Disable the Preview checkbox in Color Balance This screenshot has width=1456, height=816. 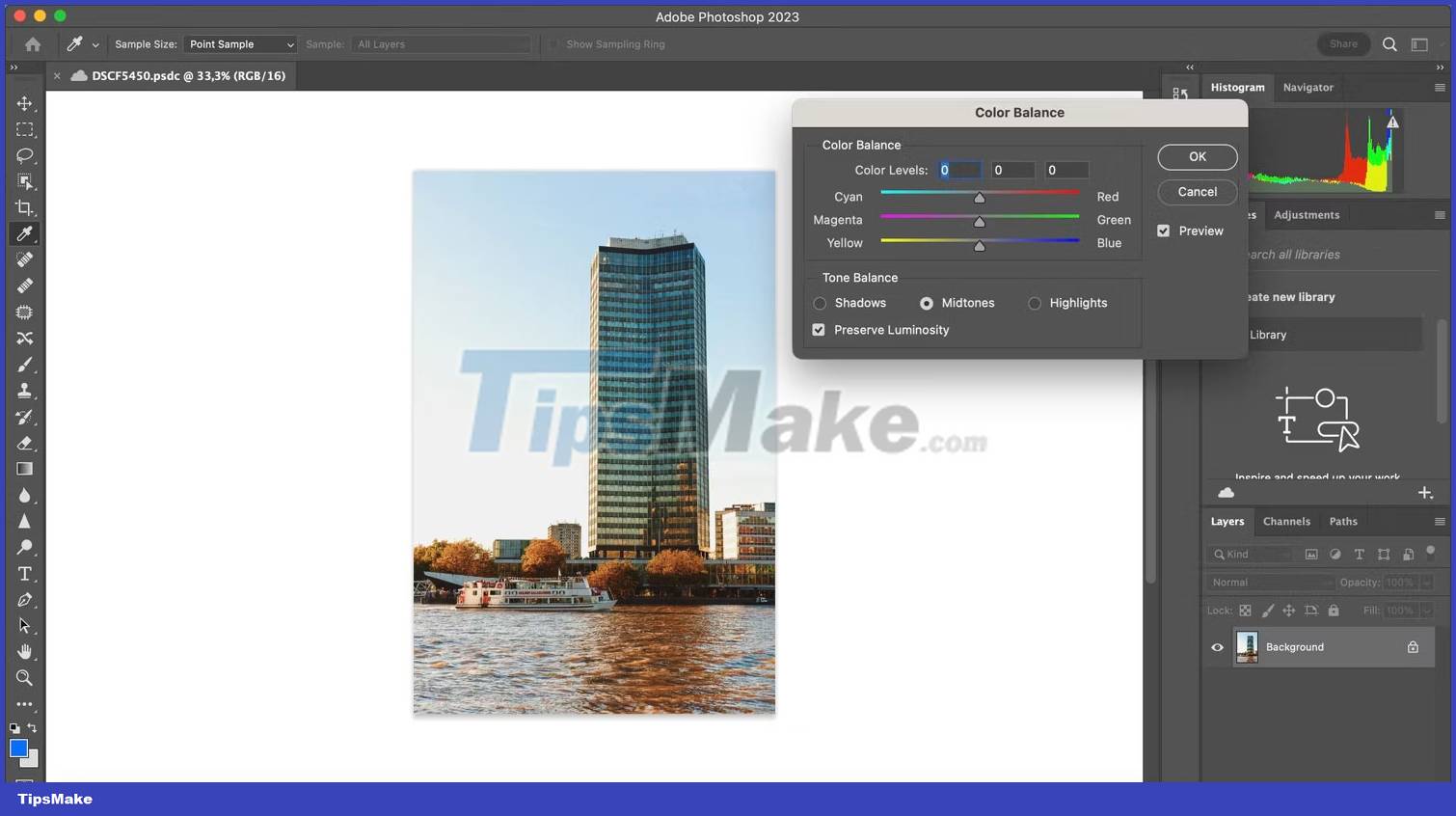pyautogui.click(x=1164, y=231)
